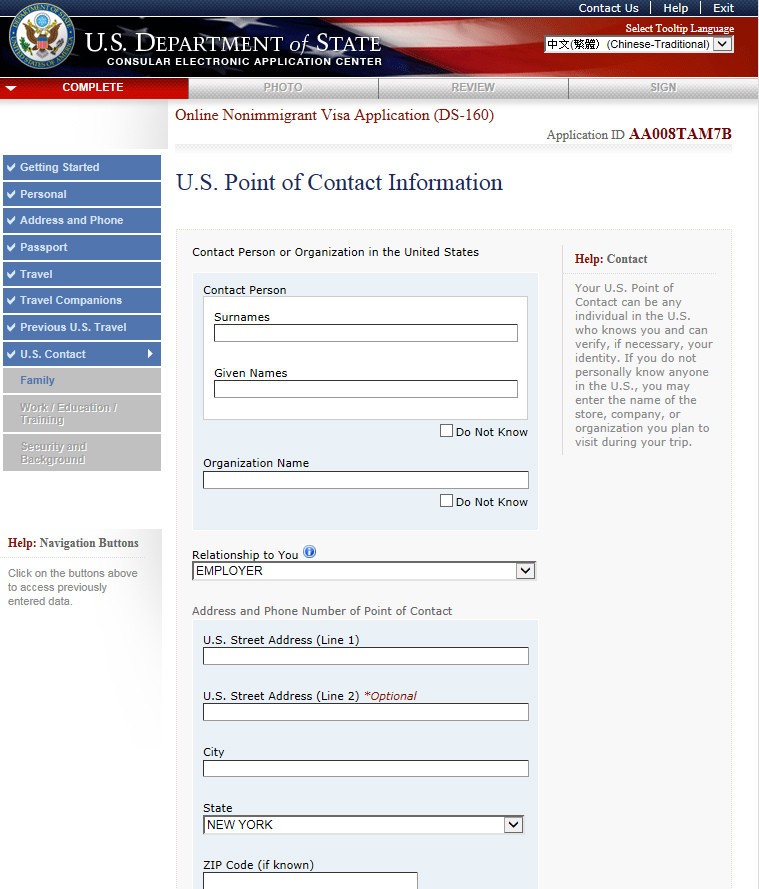
Task: Focus the Given Names input field
Action: pos(366,389)
